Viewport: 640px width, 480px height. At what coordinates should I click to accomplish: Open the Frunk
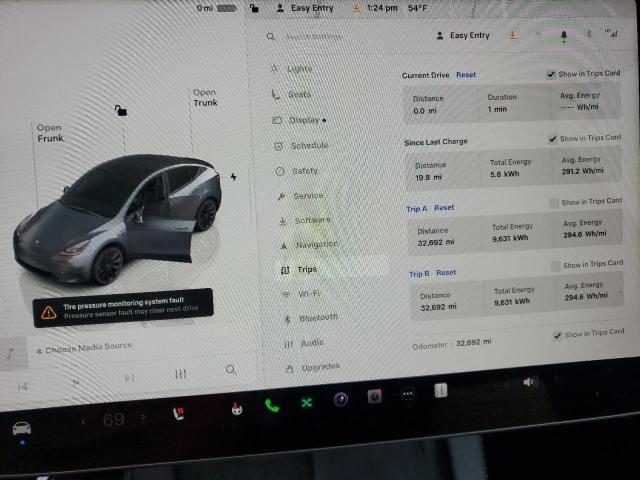pos(50,133)
